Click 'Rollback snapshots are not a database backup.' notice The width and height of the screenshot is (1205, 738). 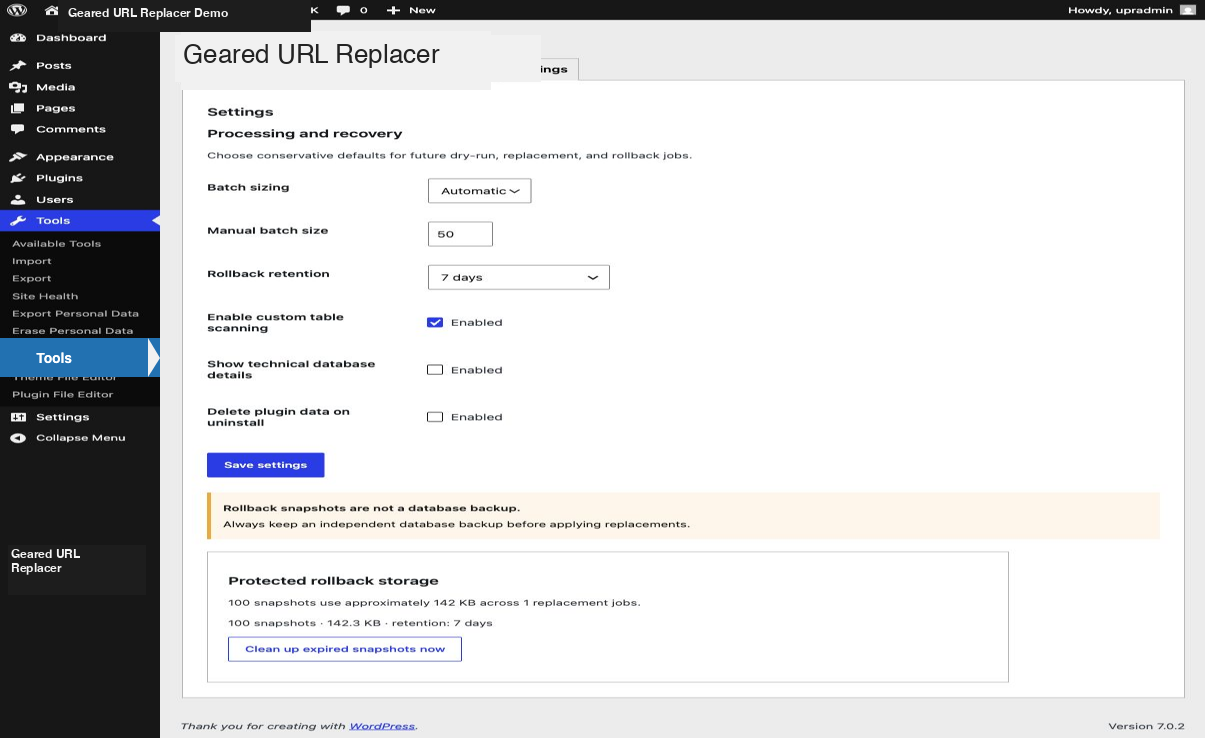pos(371,508)
